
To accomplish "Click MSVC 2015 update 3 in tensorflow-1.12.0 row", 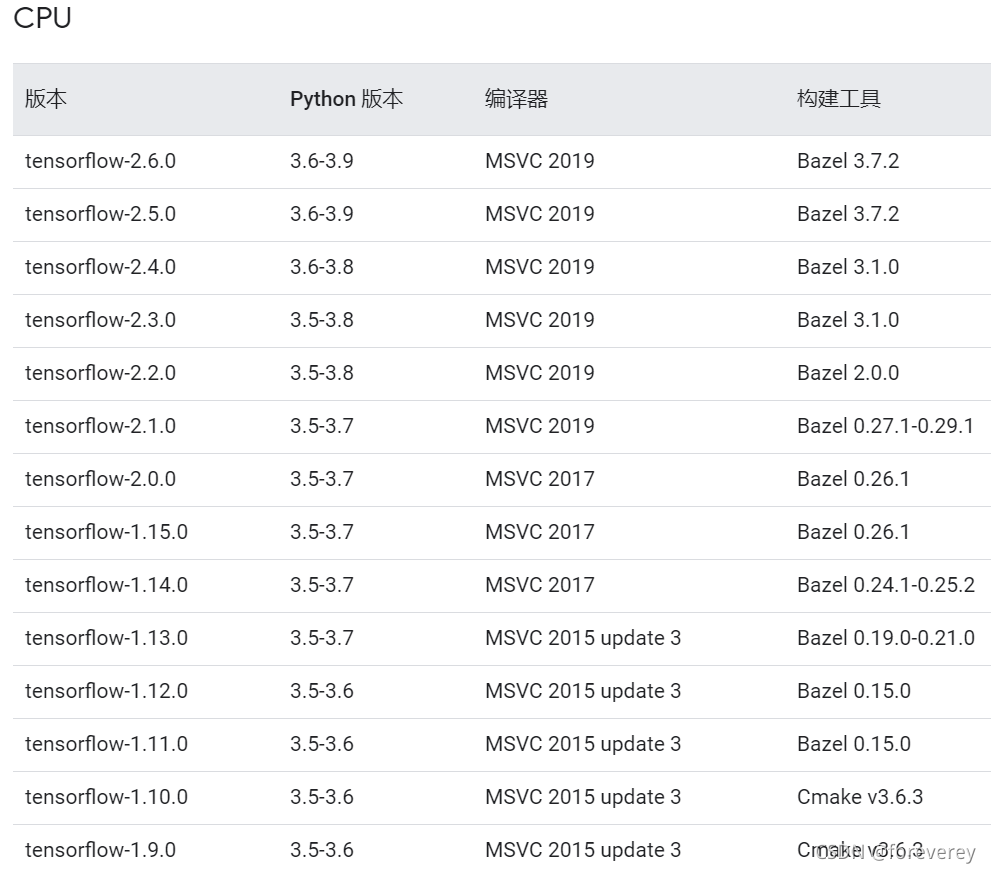I will pos(583,692).
